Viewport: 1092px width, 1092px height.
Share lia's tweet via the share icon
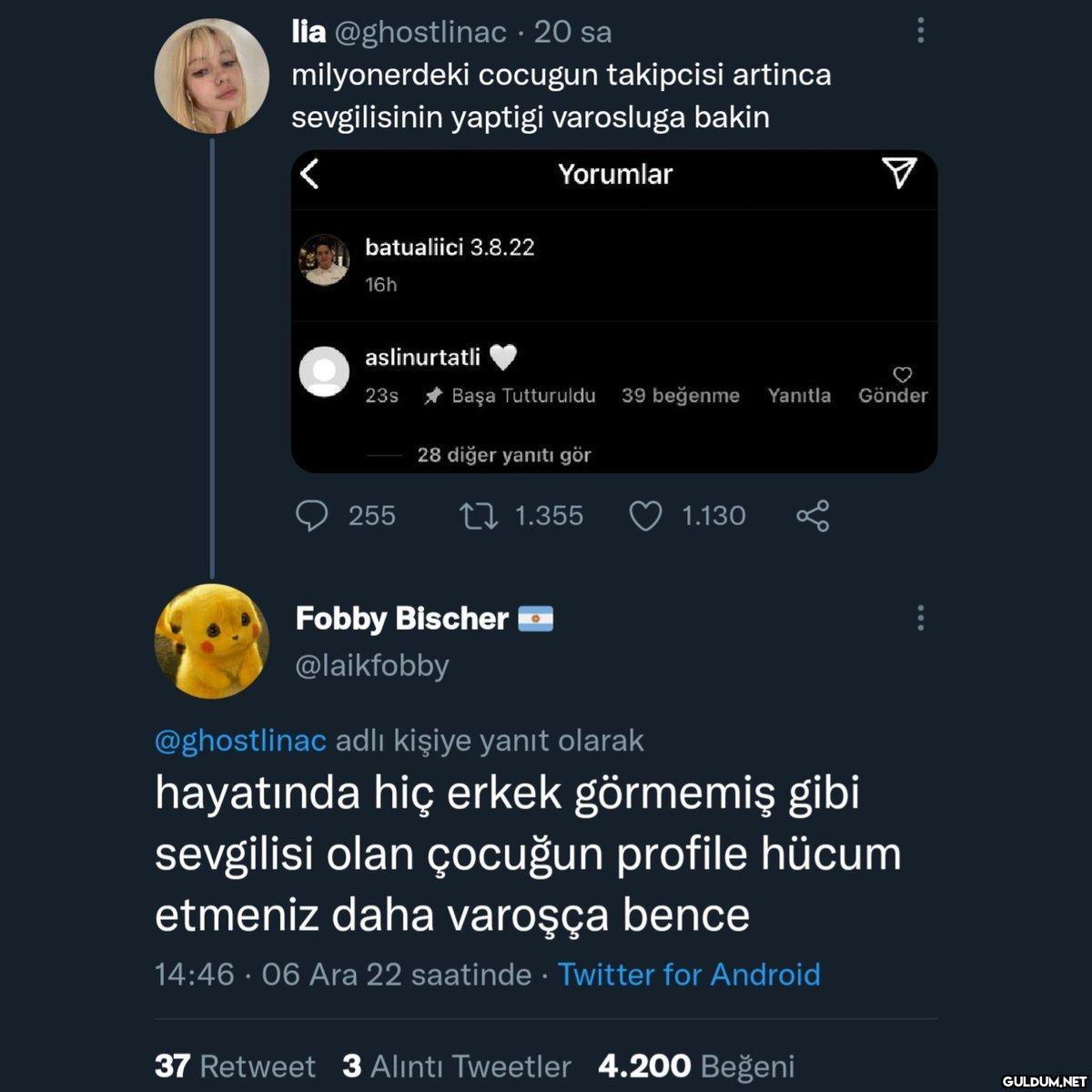(x=813, y=516)
